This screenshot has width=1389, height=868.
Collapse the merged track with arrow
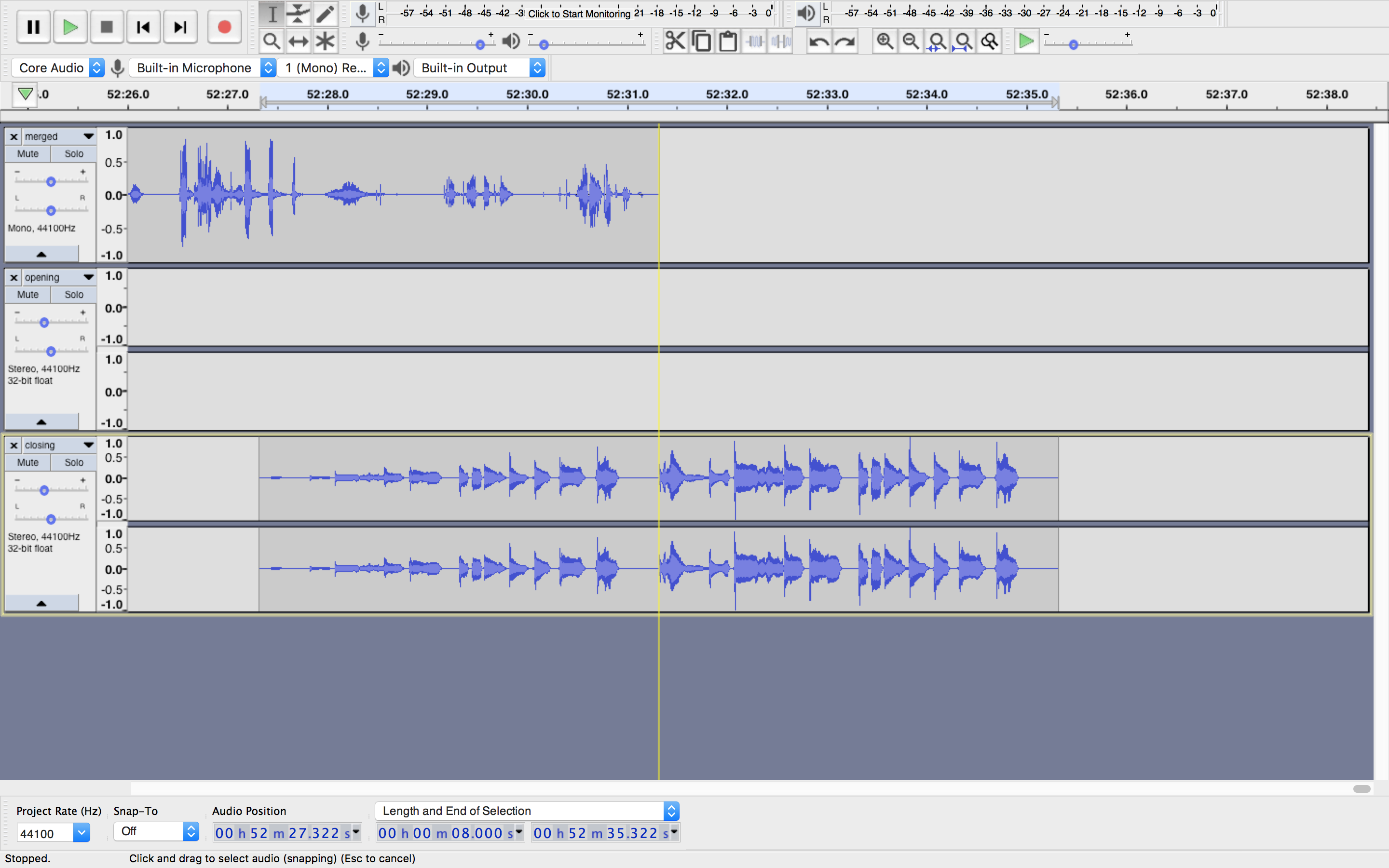[41, 254]
